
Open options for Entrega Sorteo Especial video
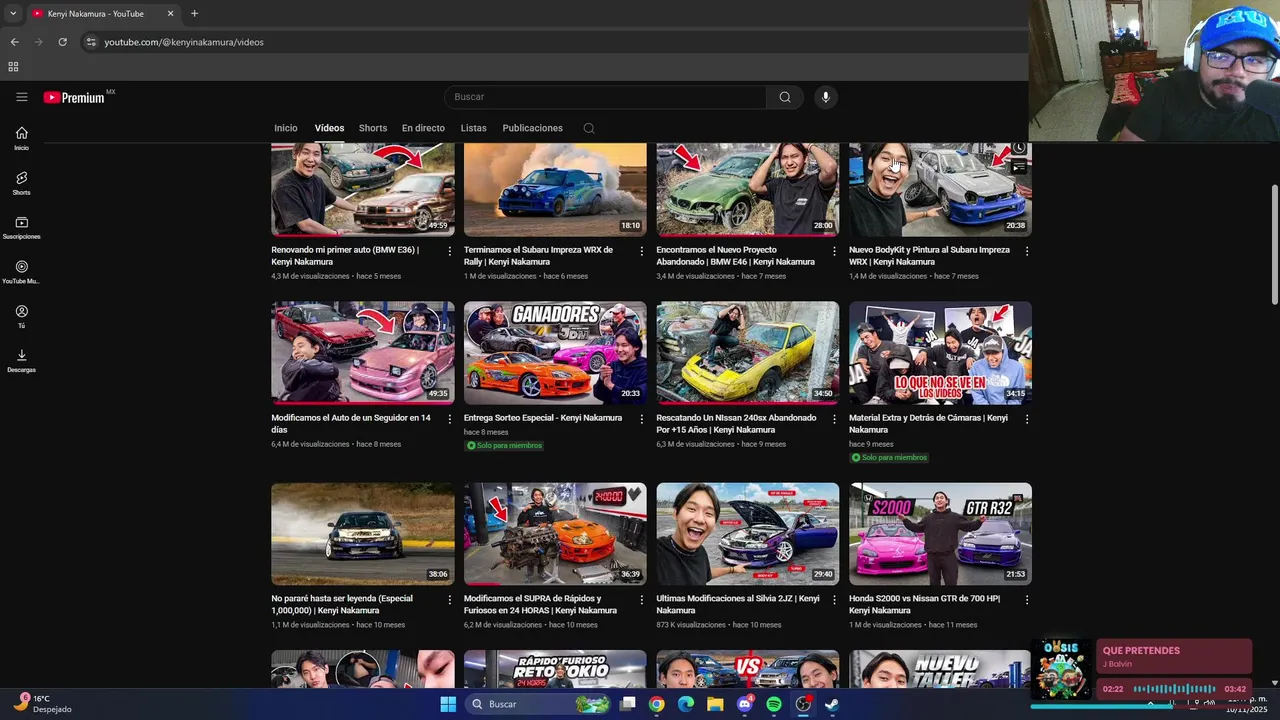point(642,419)
